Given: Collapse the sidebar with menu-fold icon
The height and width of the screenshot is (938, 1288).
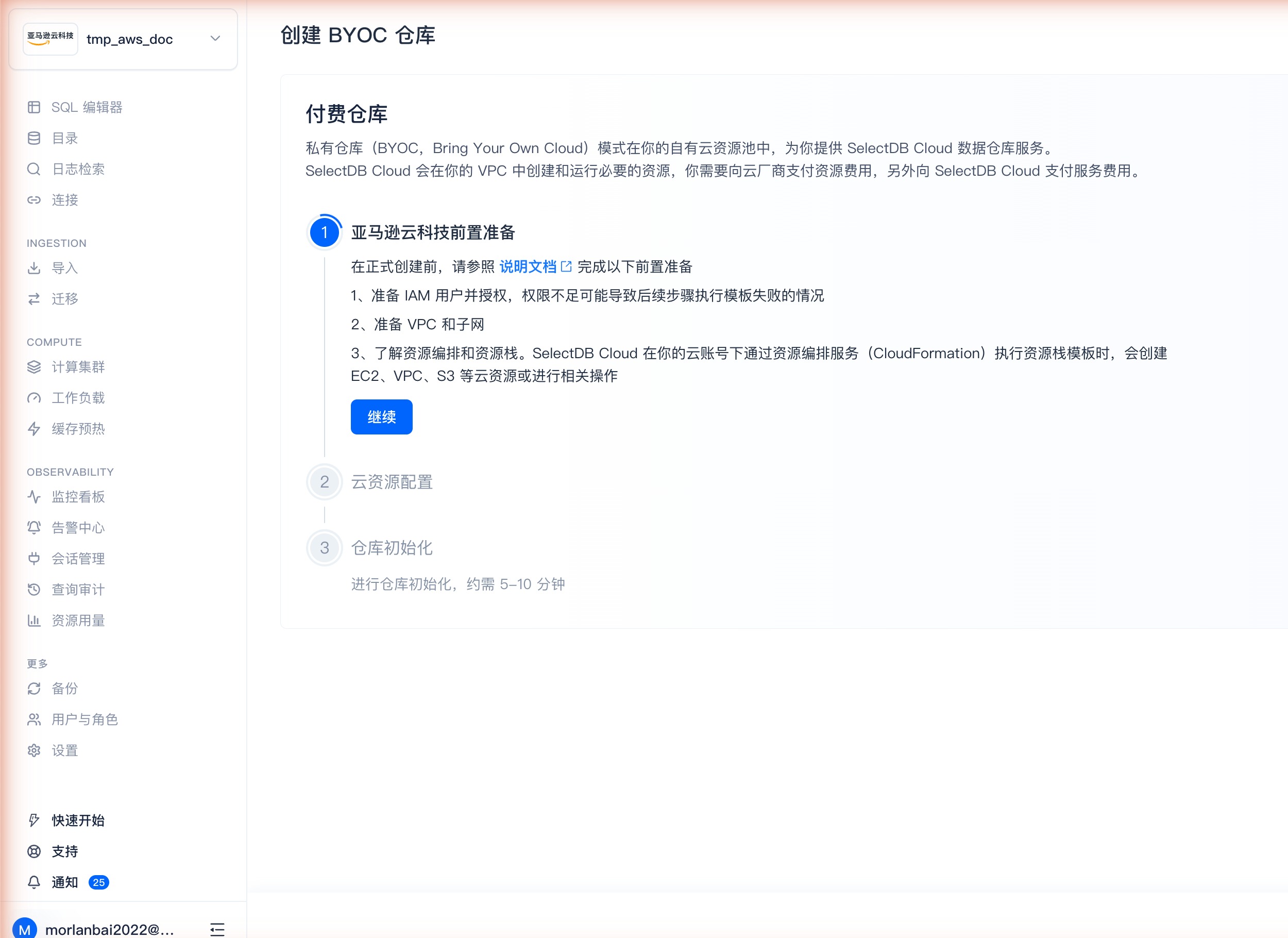Looking at the screenshot, I should pos(217,929).
